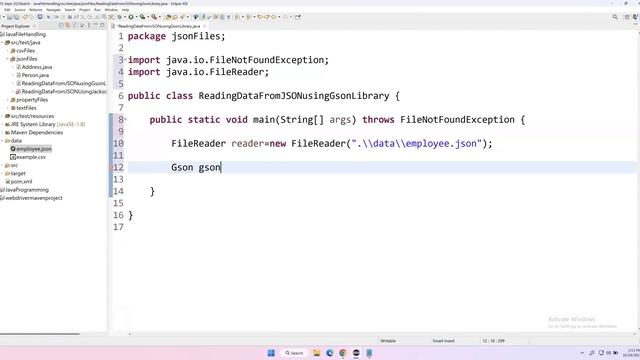Expand the propertyFiles package
Screen dimensions: 640x360
point(8,100)
